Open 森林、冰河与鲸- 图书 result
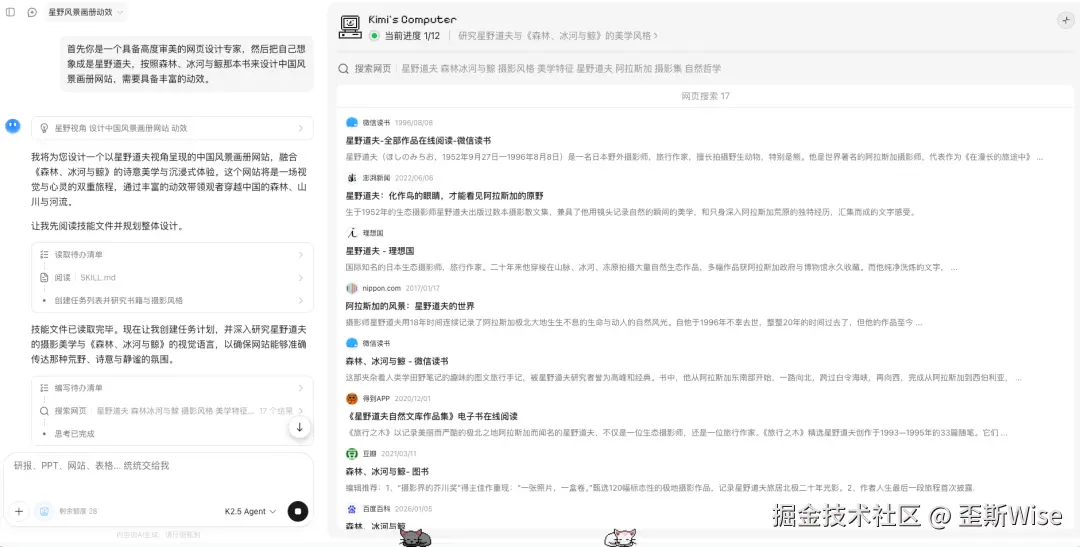 (387, 471)
